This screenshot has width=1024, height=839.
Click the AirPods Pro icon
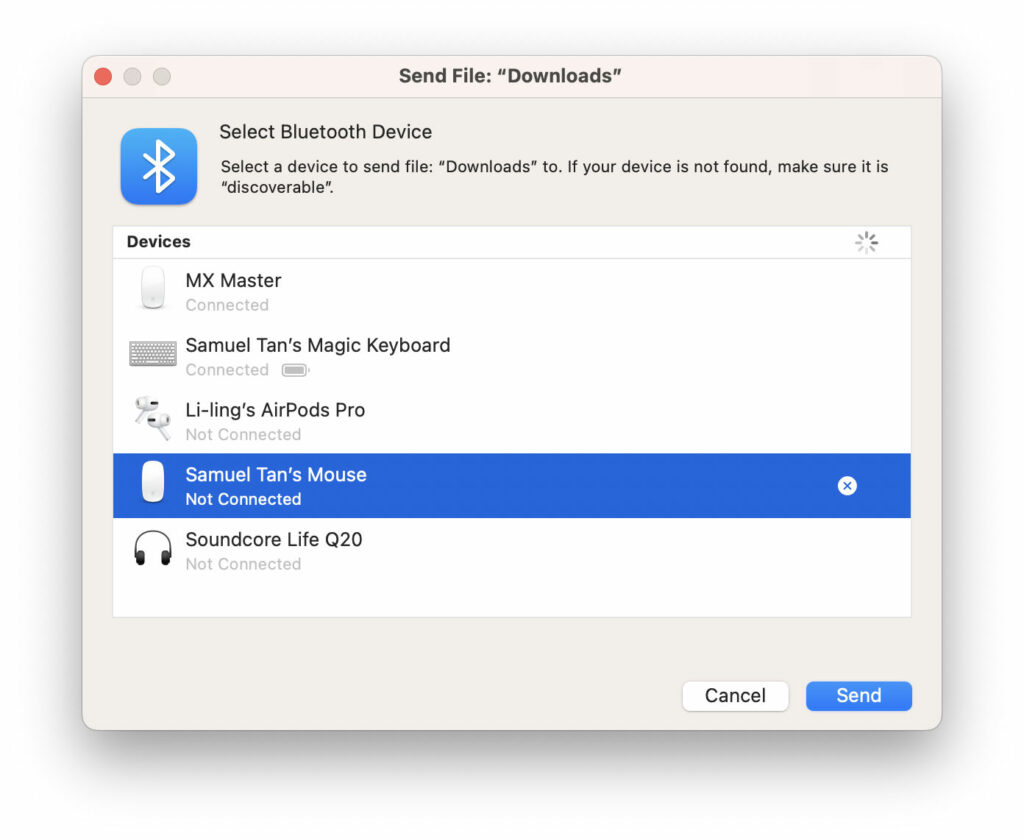tap(151, 418)
